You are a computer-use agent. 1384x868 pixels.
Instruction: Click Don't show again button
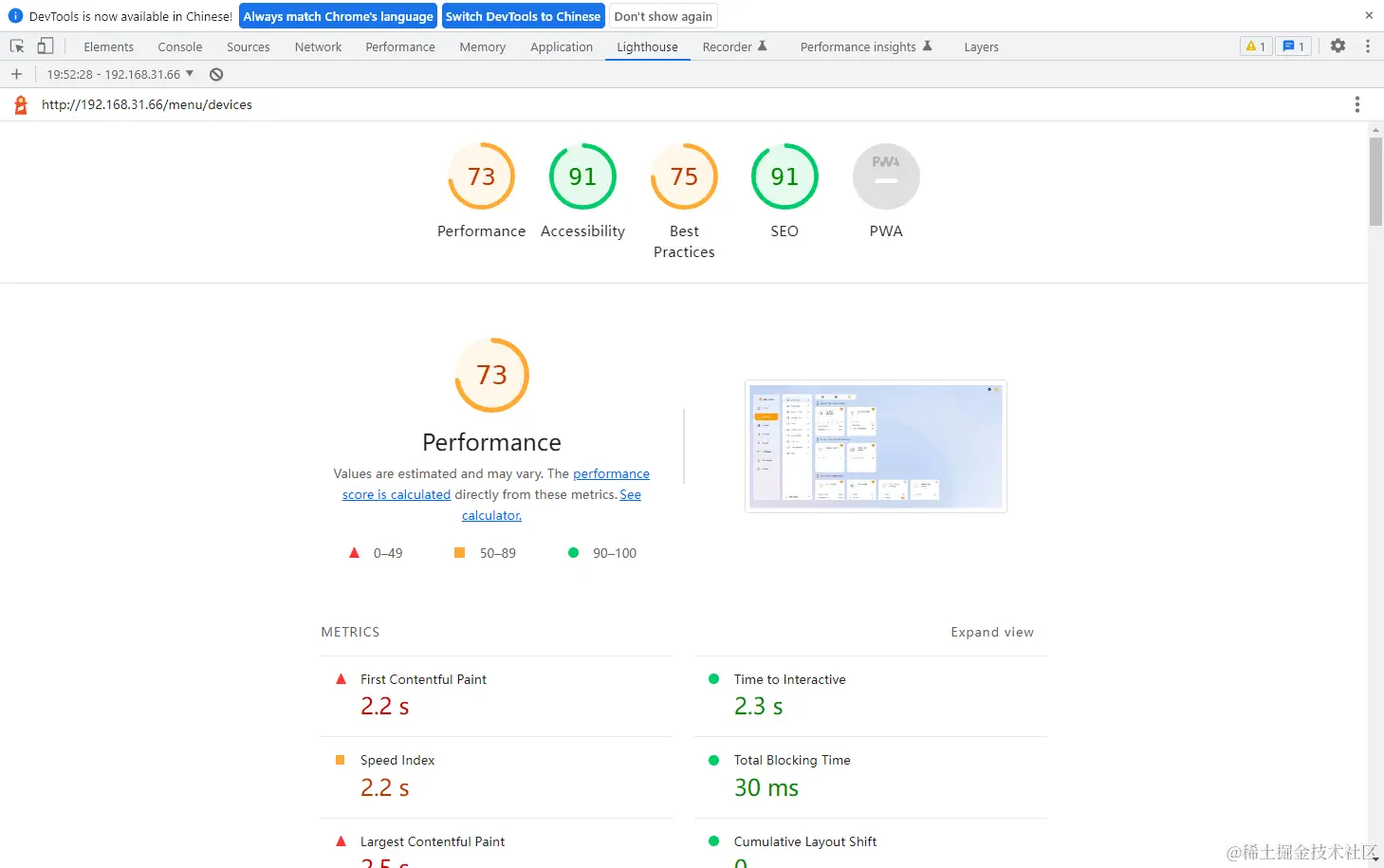pyautogui.click(x=663, y=16)
